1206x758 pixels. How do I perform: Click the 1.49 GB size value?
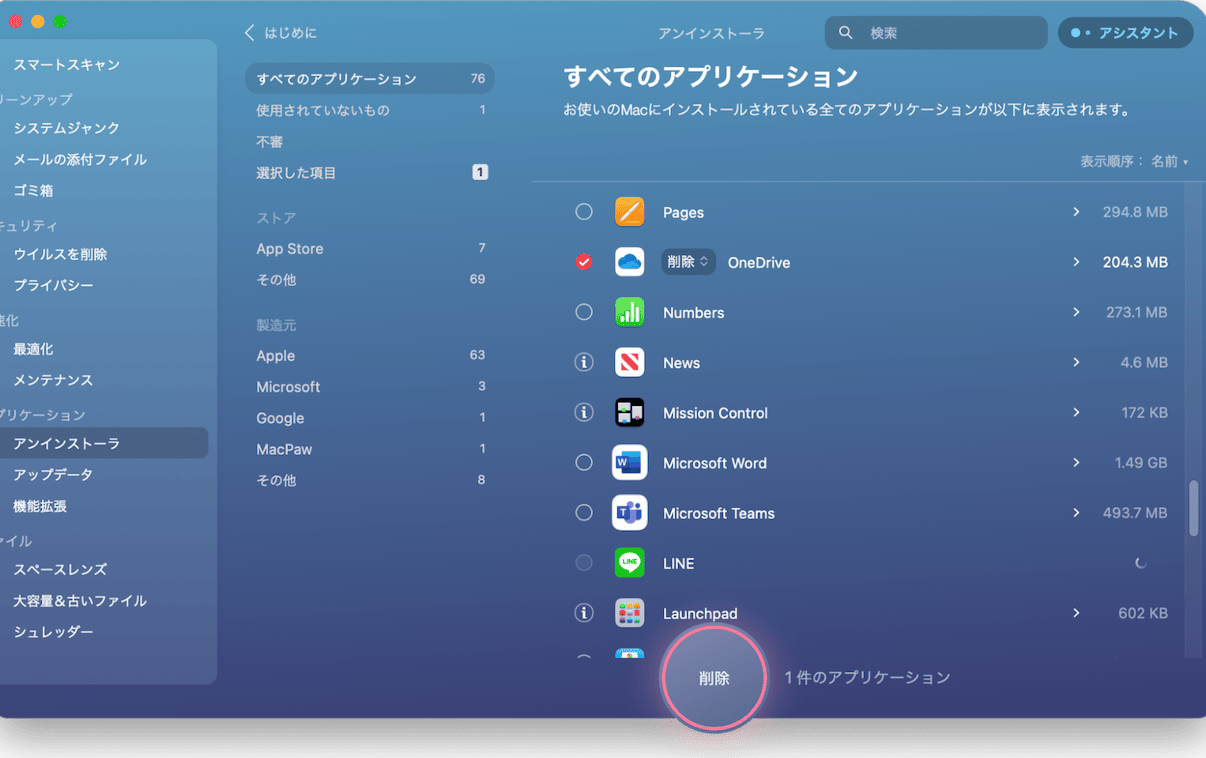click(x=1141, y=462)
